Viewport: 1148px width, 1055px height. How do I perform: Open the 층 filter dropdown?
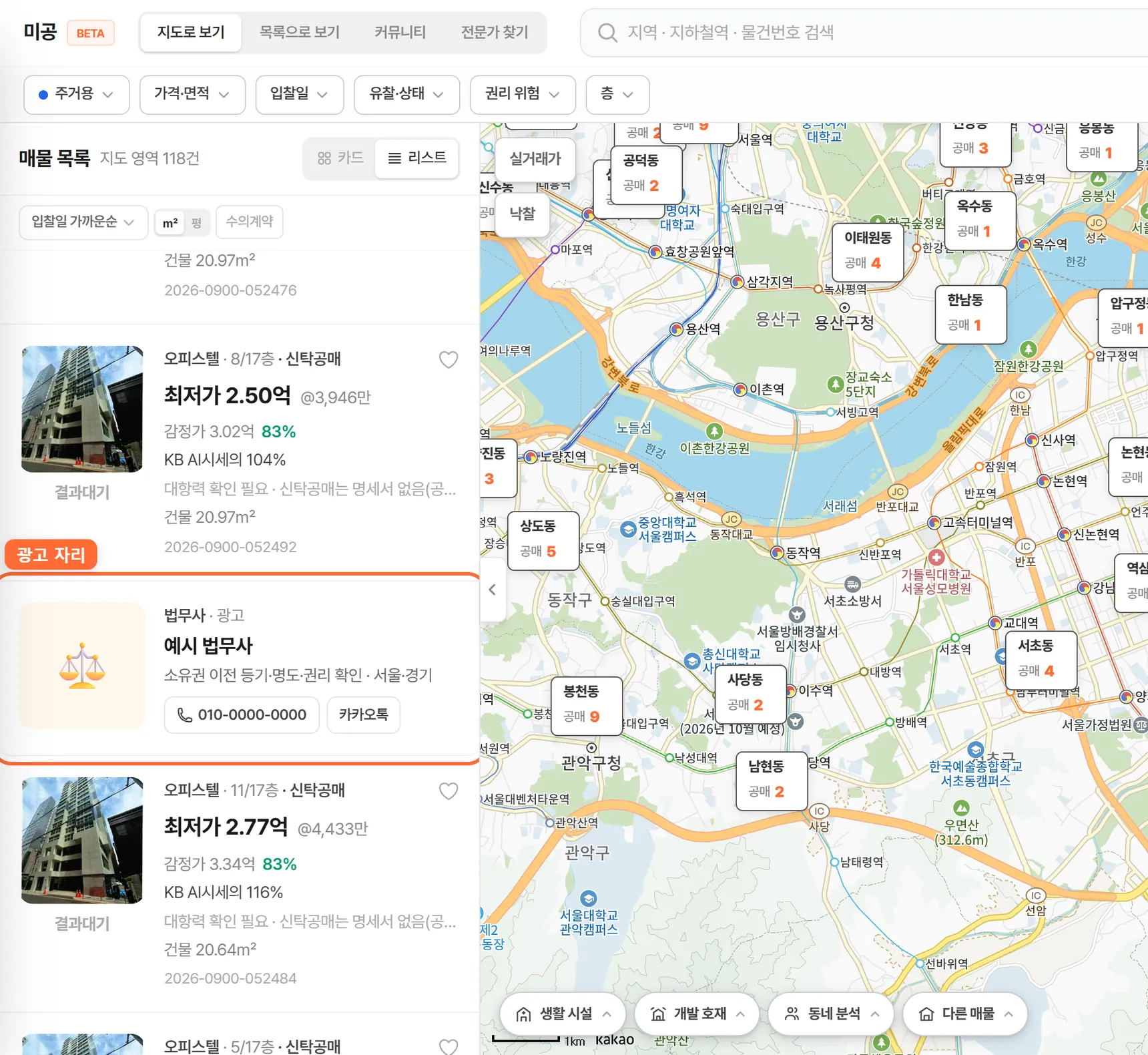click(617, 94)
